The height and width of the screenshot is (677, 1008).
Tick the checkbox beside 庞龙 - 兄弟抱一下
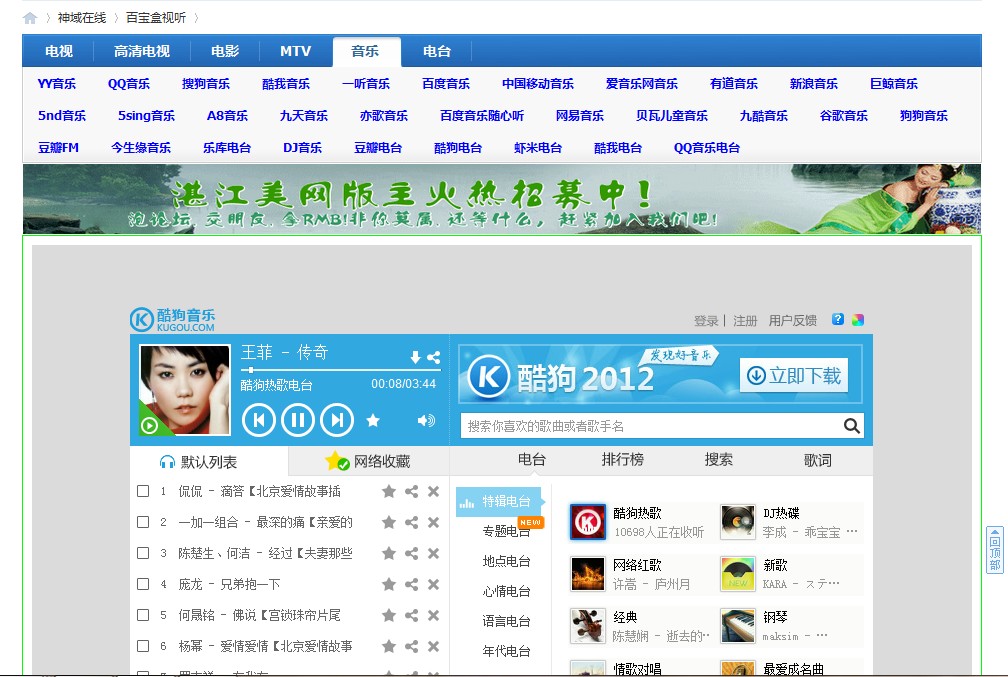coord(143,584)
